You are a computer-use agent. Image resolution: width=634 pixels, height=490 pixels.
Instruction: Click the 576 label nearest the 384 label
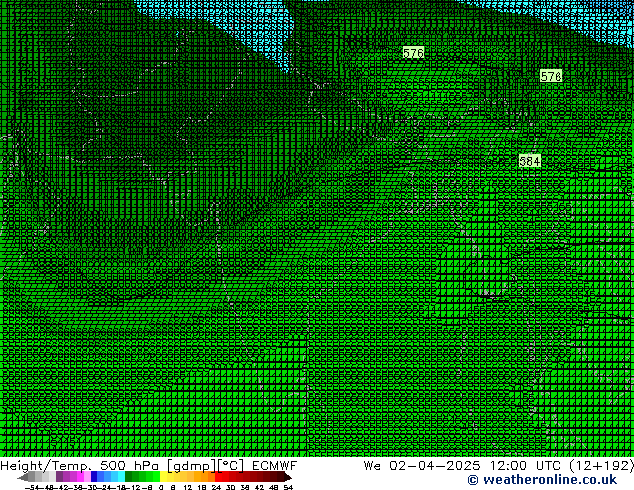(x=551, y=76)
